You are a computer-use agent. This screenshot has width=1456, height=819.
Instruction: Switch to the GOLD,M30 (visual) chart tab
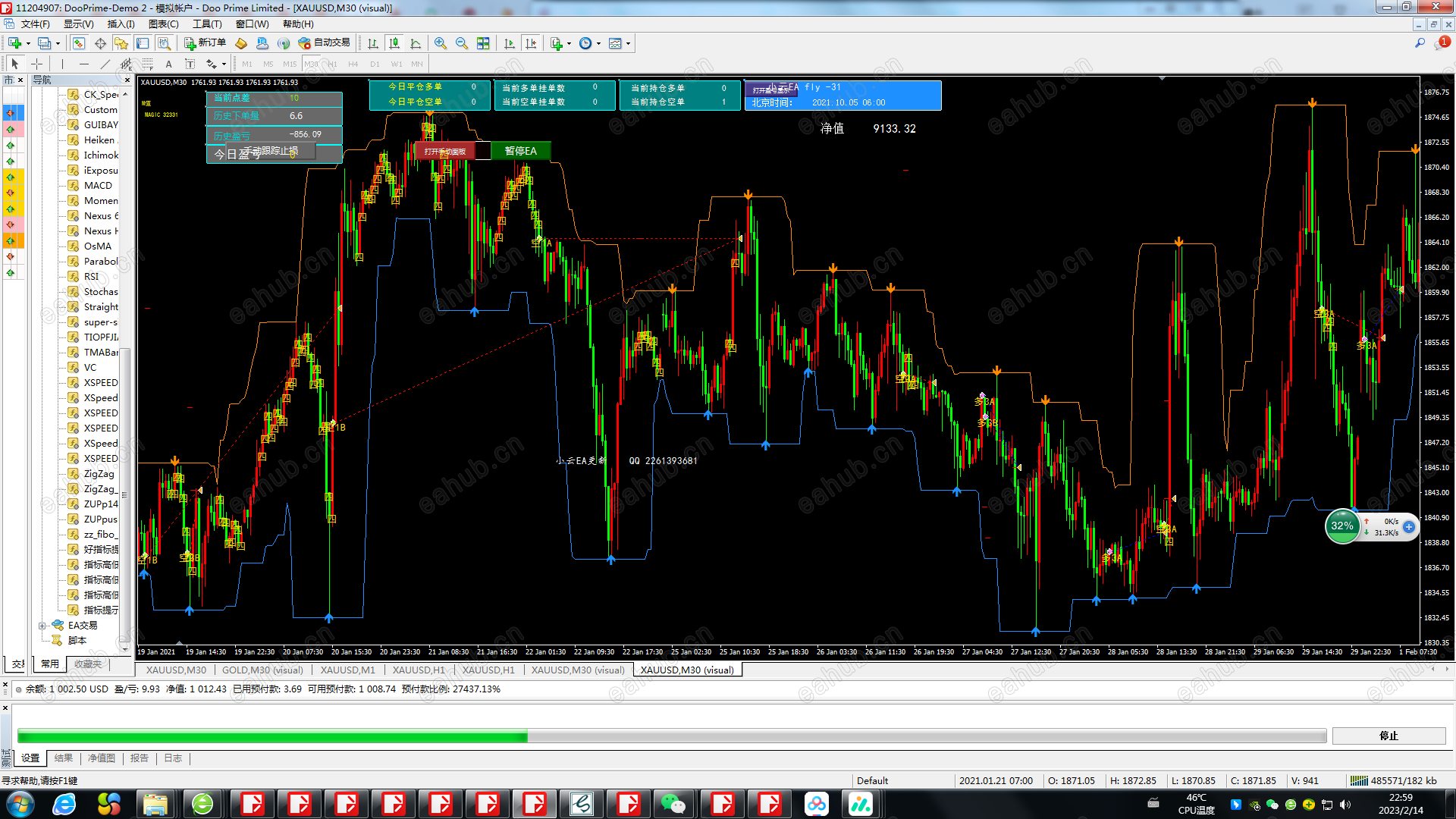pos(262,670)
